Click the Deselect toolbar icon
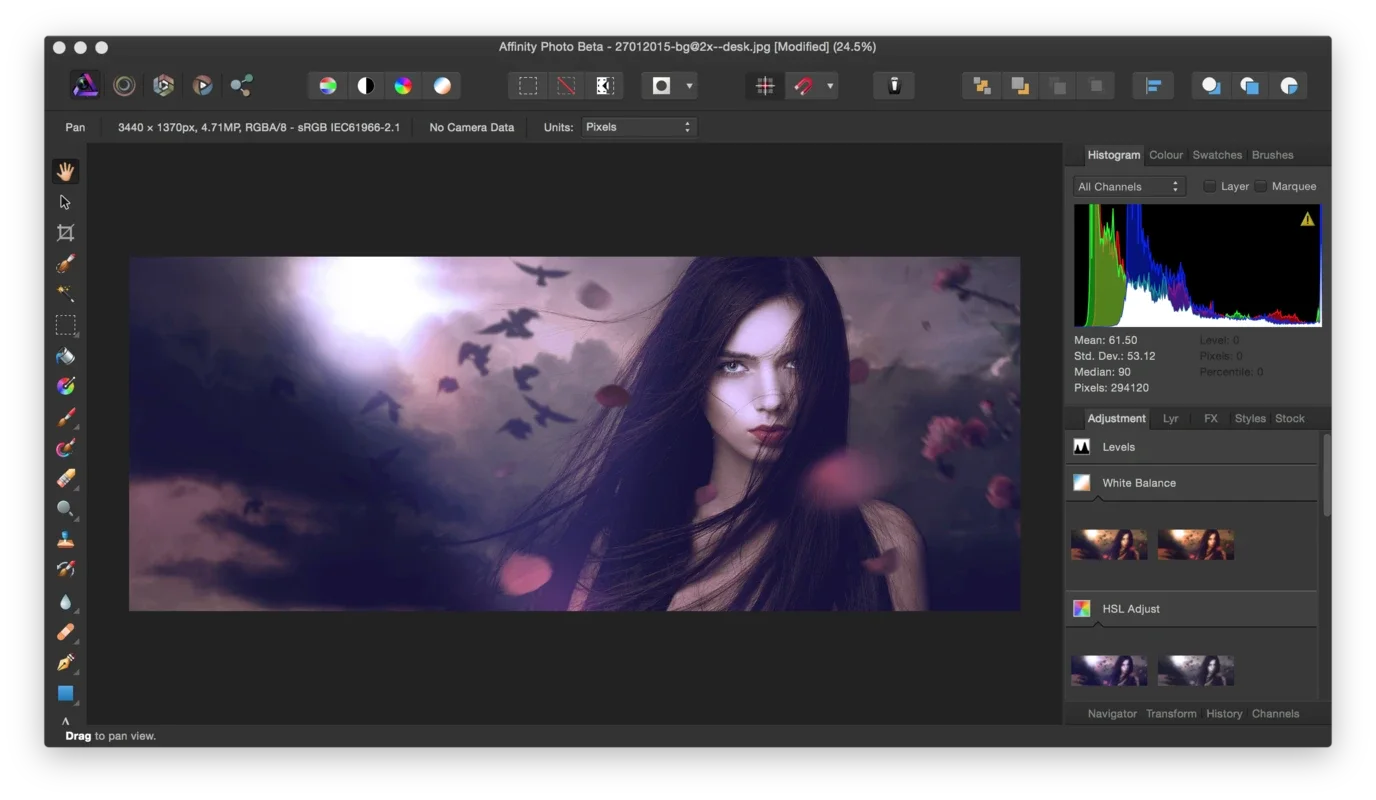1376x800 pixels. tap(566, 86)
